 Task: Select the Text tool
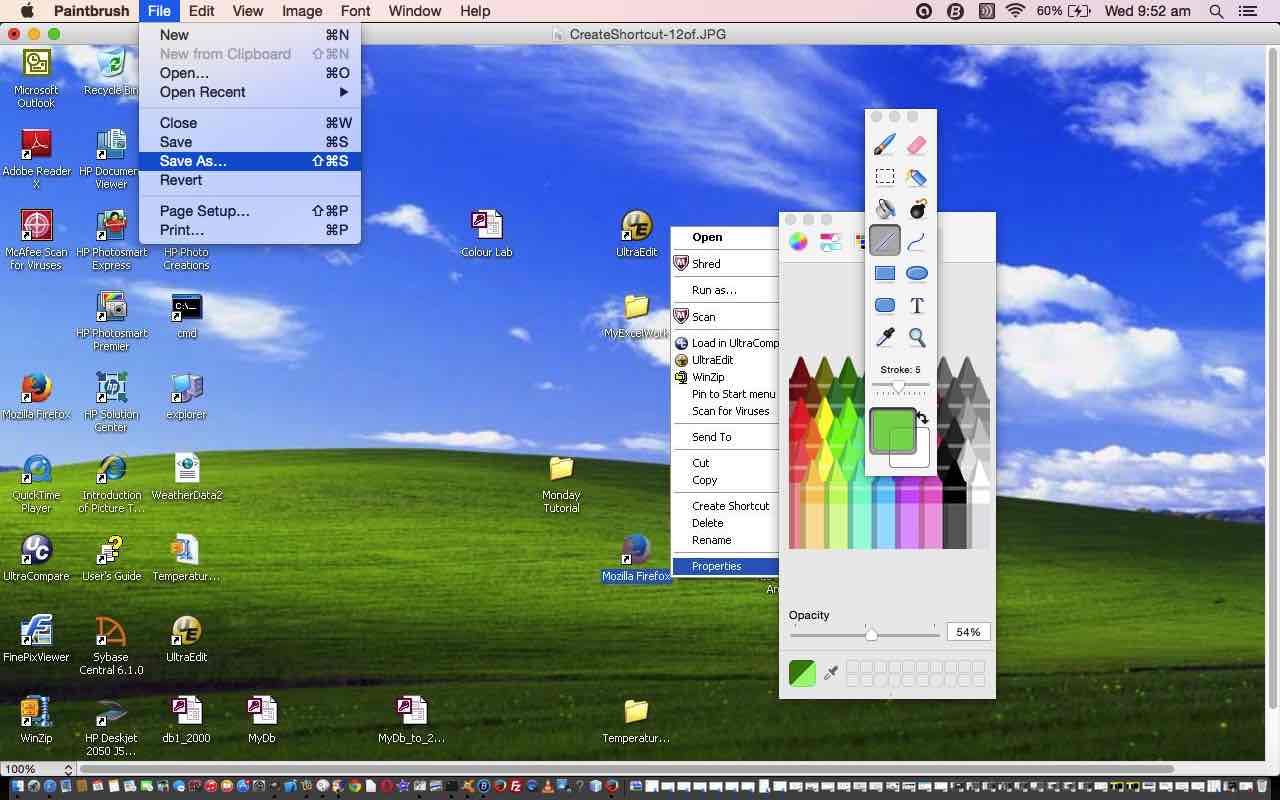[x=916, y=305]
